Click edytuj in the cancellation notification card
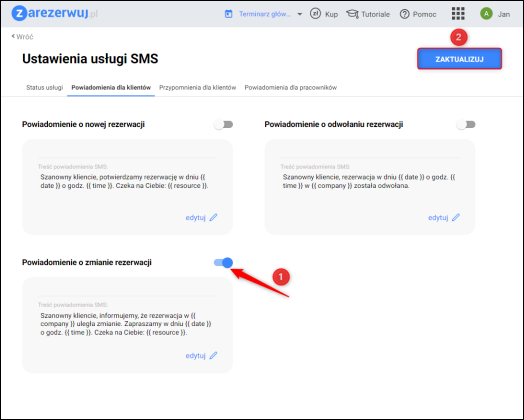The height and width of the screenshot is (420, 524). point(438,218)
